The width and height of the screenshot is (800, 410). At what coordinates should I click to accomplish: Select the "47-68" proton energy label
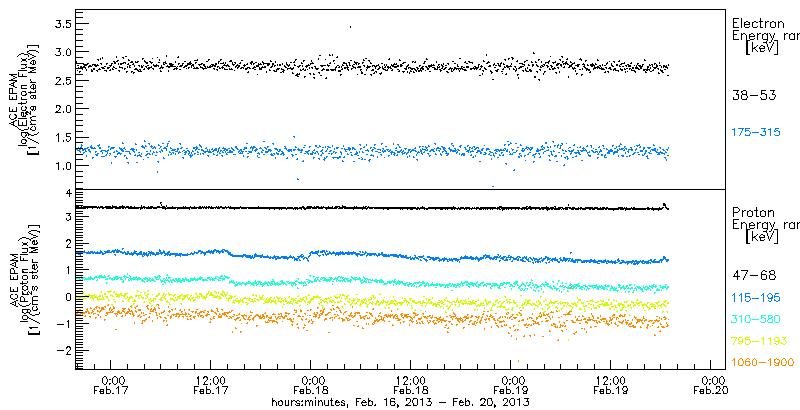pos(754,276)
